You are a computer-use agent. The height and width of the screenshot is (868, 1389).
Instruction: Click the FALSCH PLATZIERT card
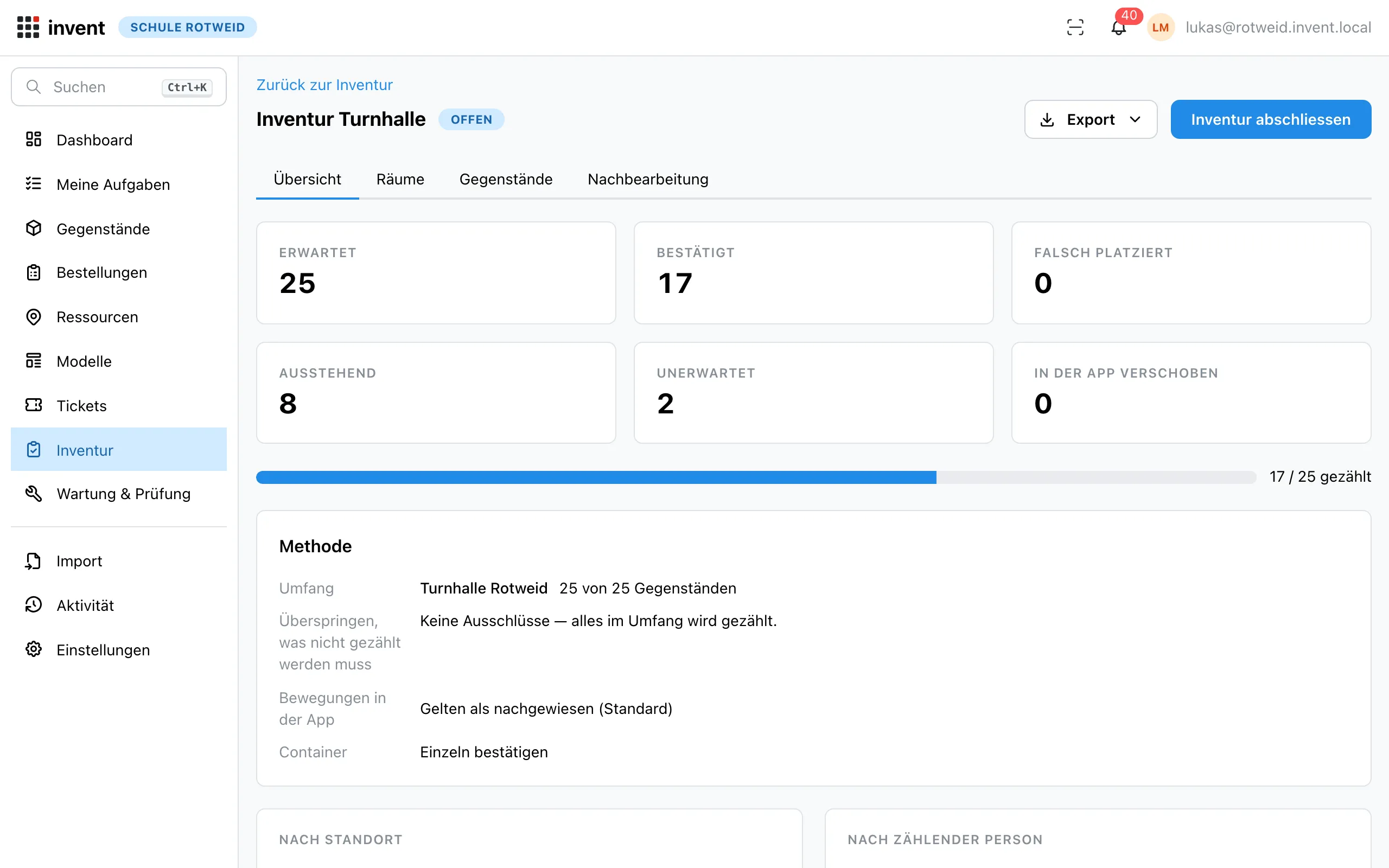(1191, 273)
